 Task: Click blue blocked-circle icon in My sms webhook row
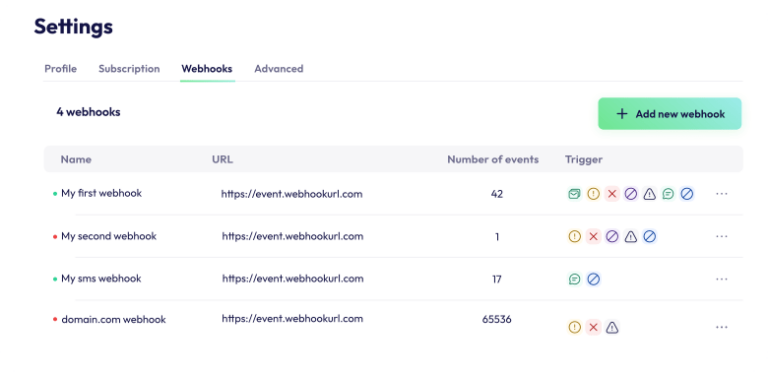coord(593,279)
